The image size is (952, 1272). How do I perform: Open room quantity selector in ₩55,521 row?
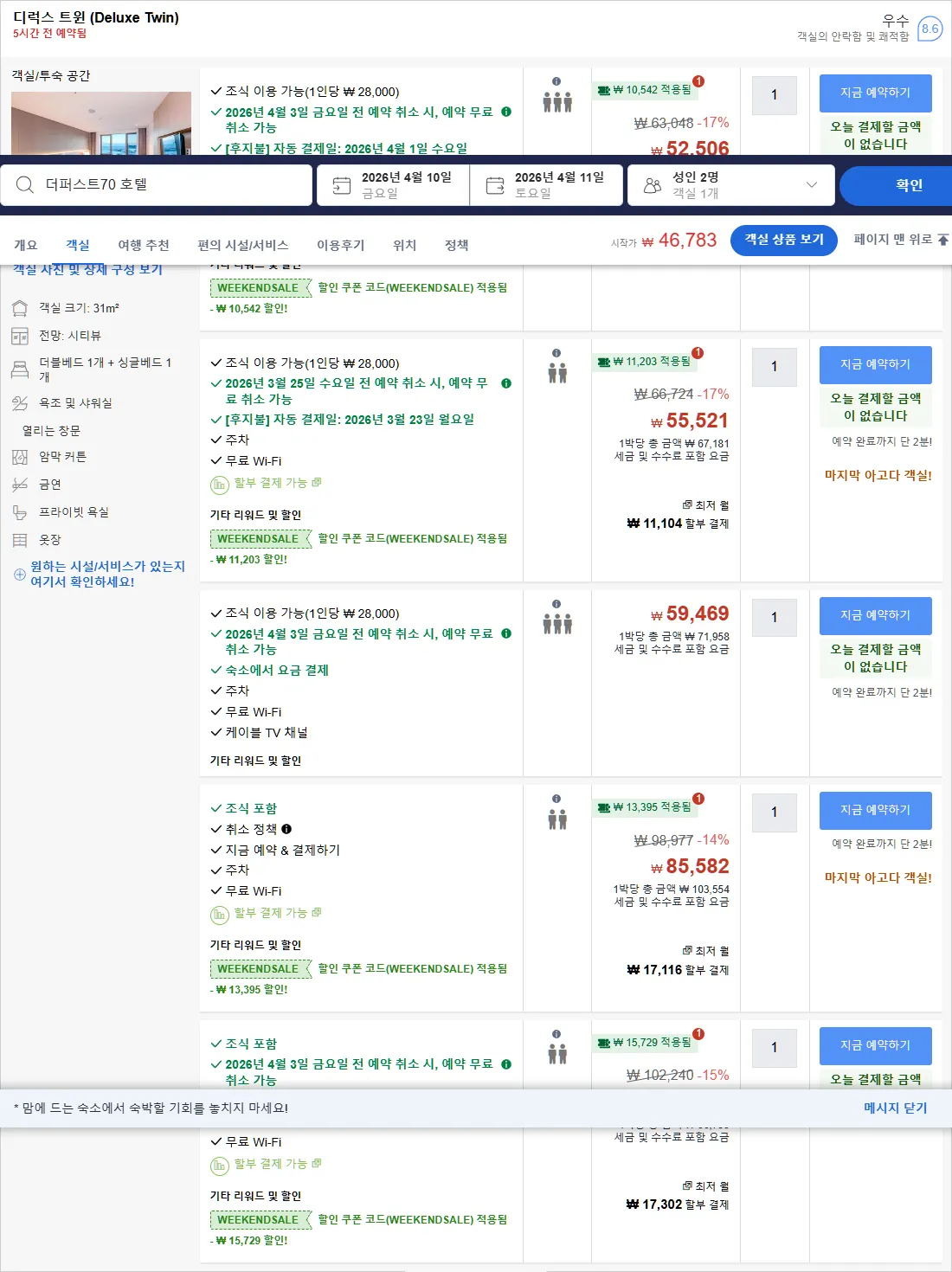775,367
